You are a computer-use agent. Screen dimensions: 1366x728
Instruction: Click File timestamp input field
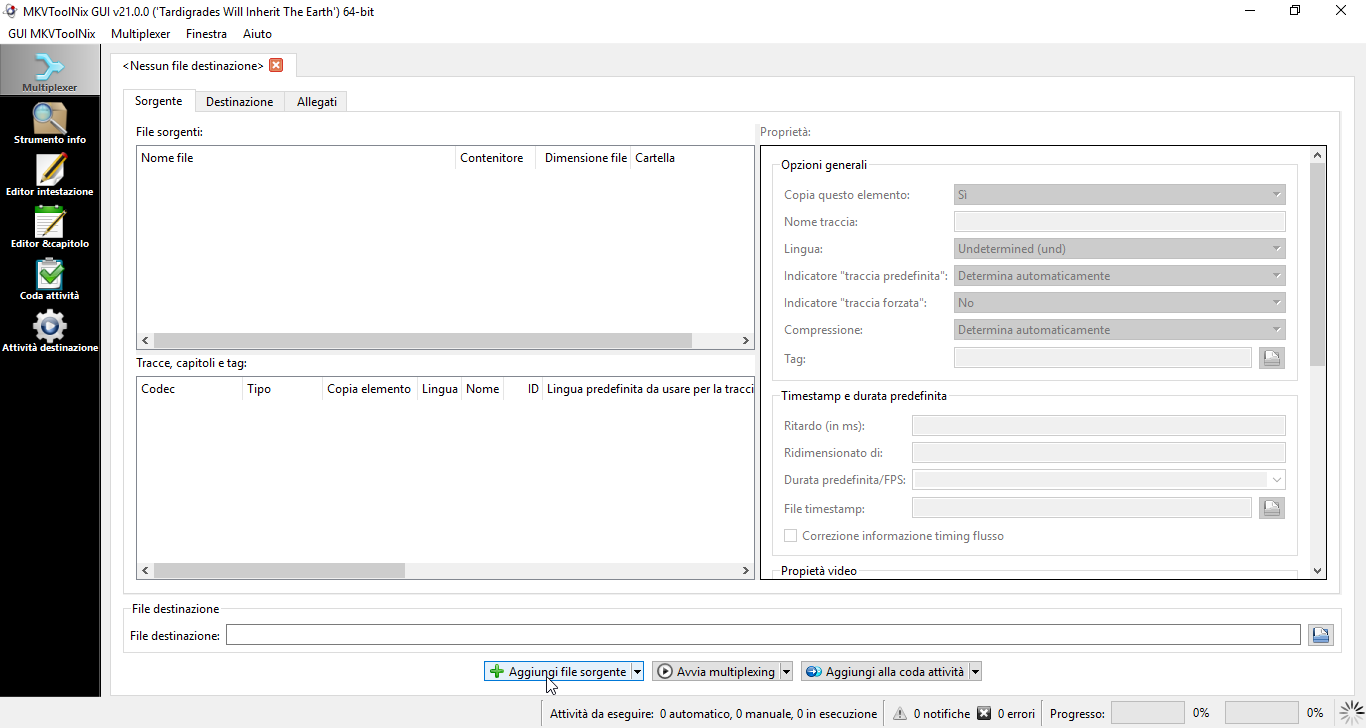pos(1082,508)
